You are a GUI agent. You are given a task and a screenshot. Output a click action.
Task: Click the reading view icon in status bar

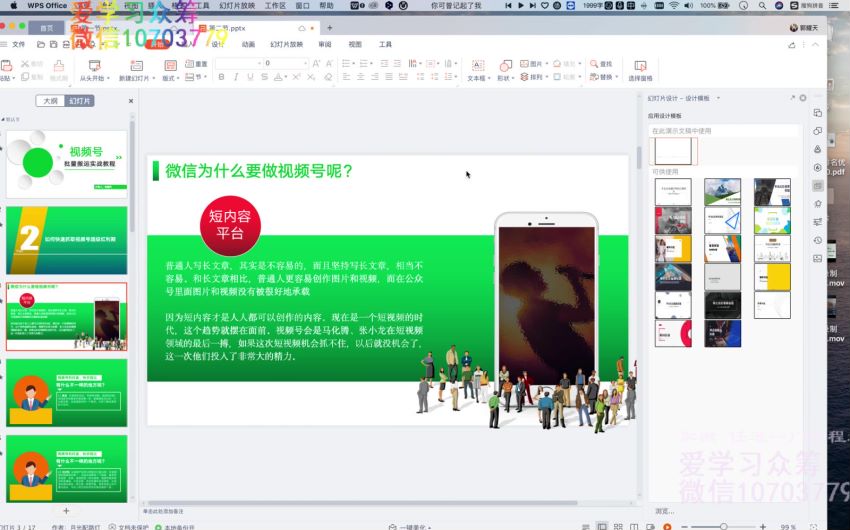click(x=634, y=526)
